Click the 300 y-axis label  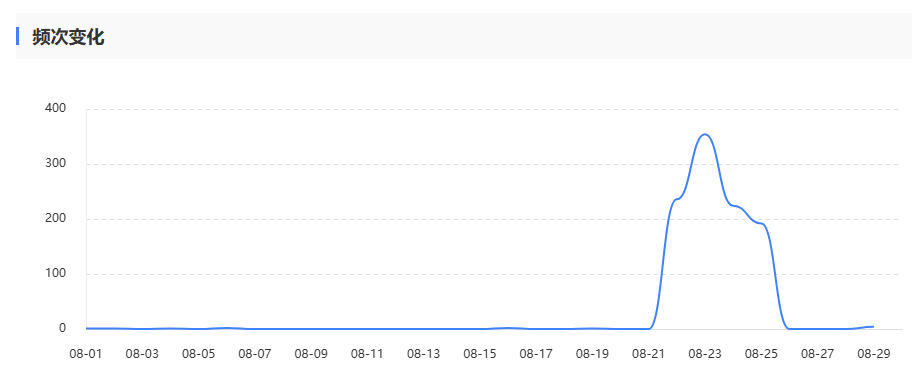click(55, 164)
